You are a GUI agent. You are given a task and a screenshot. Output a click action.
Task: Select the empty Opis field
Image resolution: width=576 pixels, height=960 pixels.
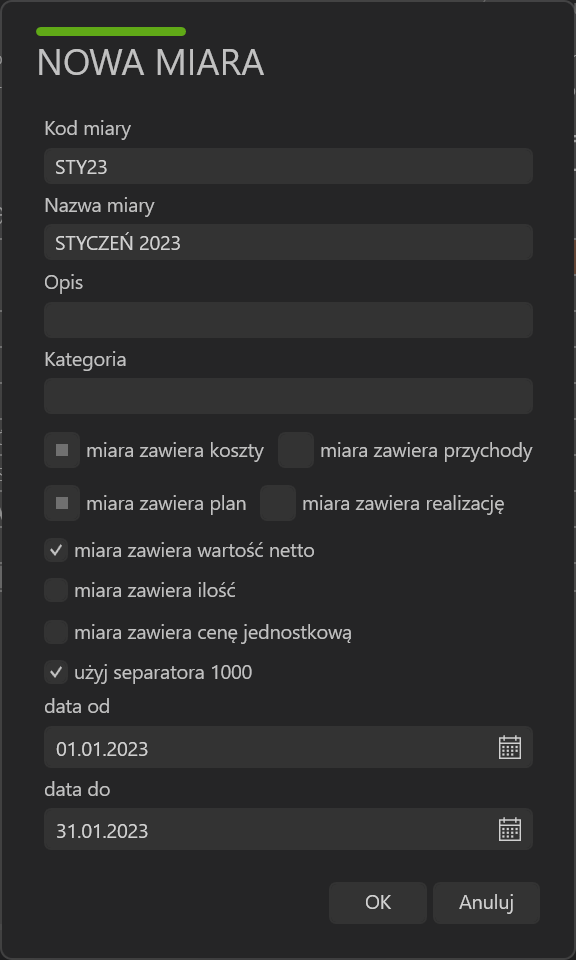288,320
